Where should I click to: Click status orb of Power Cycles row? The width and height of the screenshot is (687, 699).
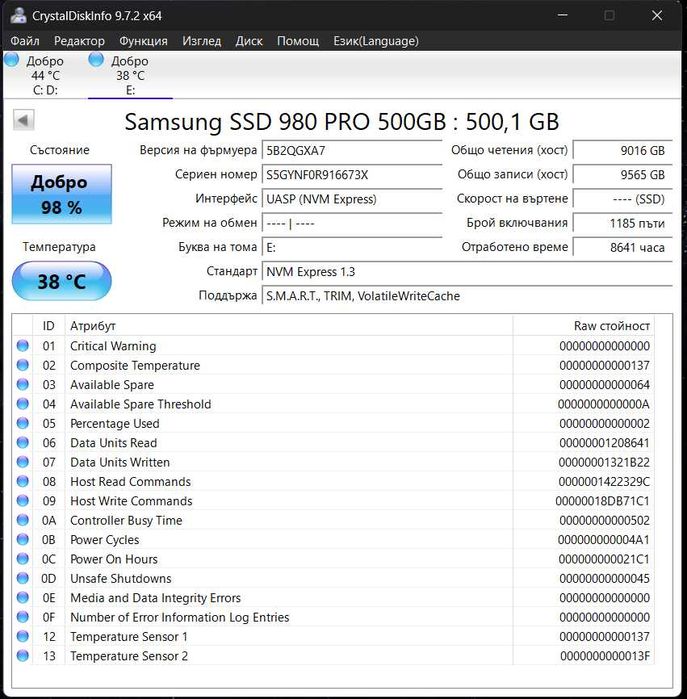click(23, 539)
